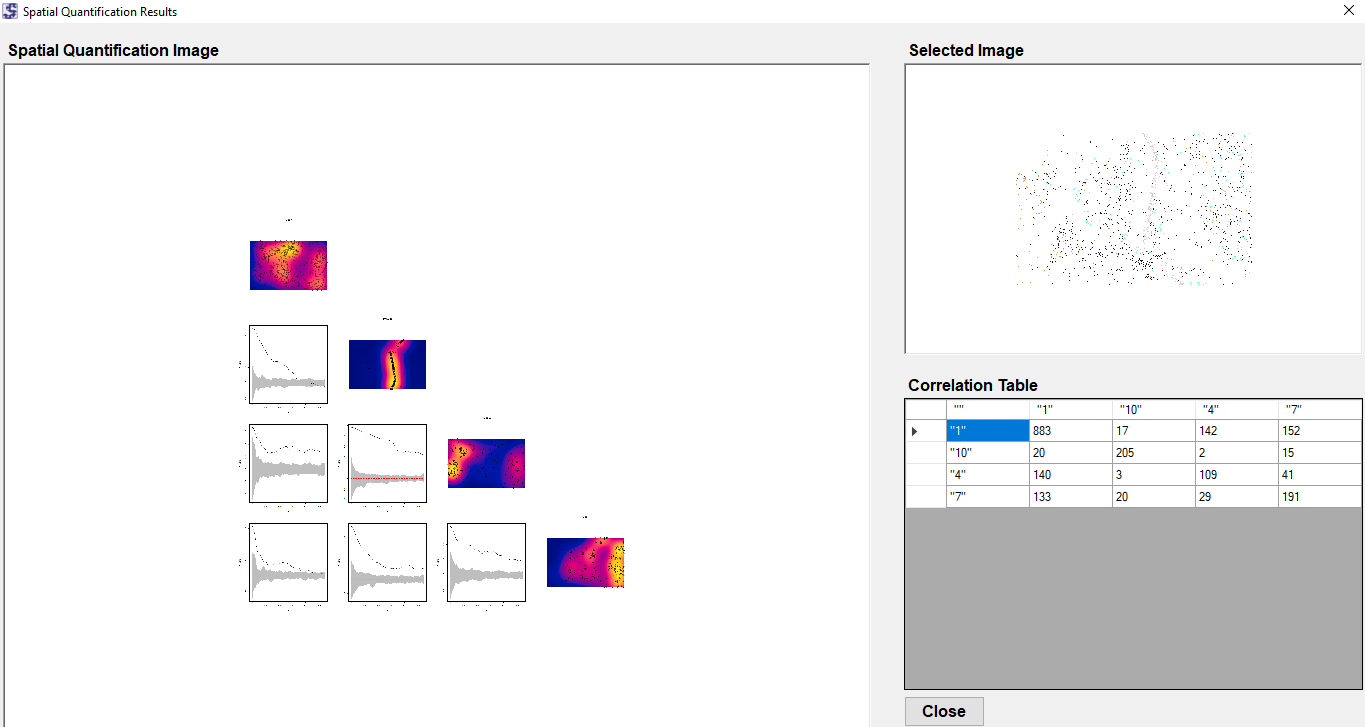Select the cell containing 883

point(1070,431)
